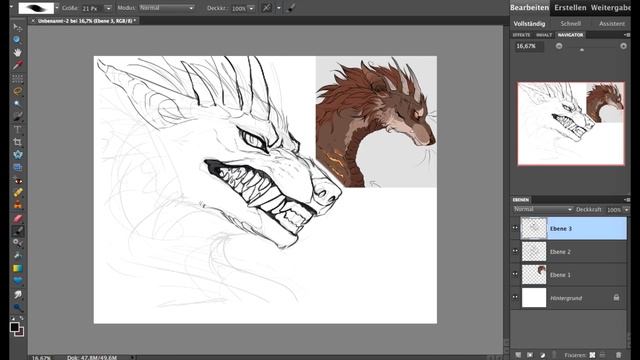
Task: Toggle lock transparent pixels next to Fixieren
Action: 592,355
